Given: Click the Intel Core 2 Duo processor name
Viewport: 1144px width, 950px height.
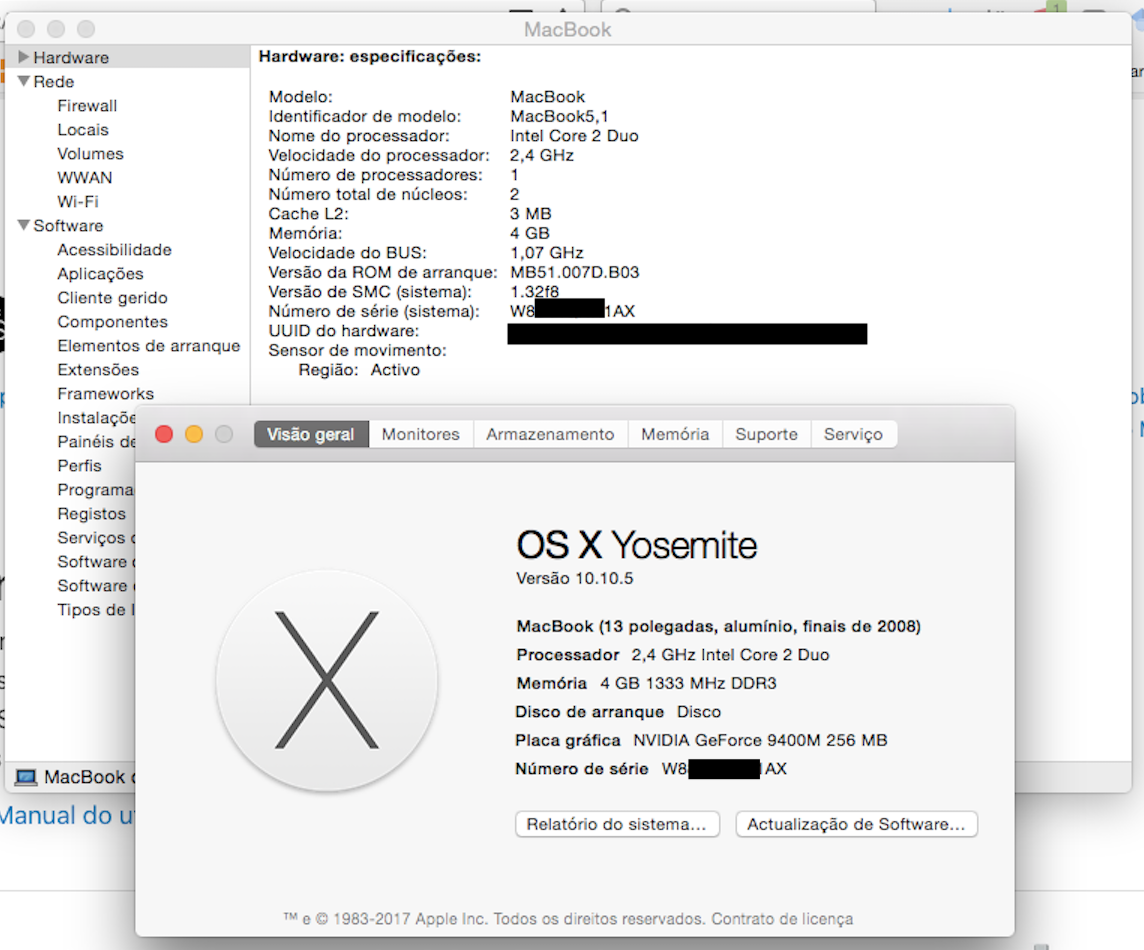Looking at the screenshot, I should click(x=574, y=136).
